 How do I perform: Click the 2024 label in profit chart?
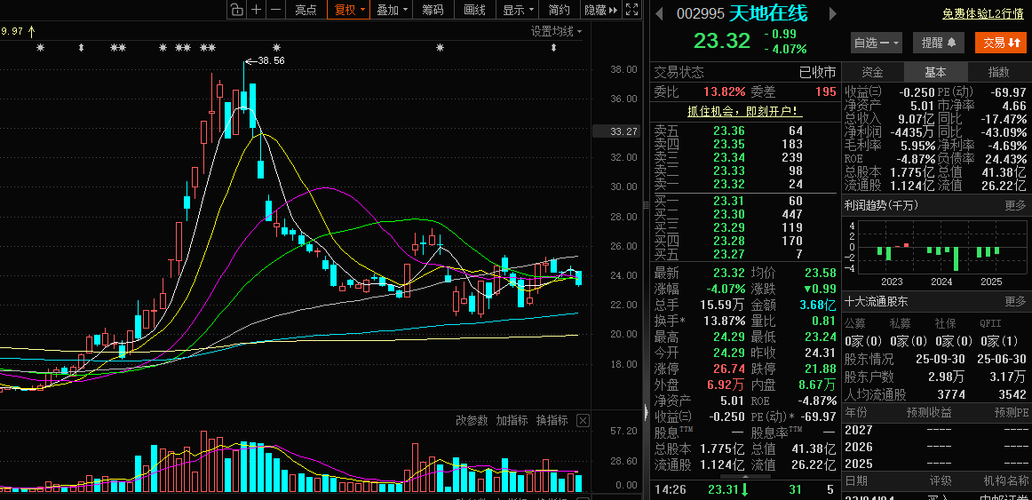click(x=941, y=282)
